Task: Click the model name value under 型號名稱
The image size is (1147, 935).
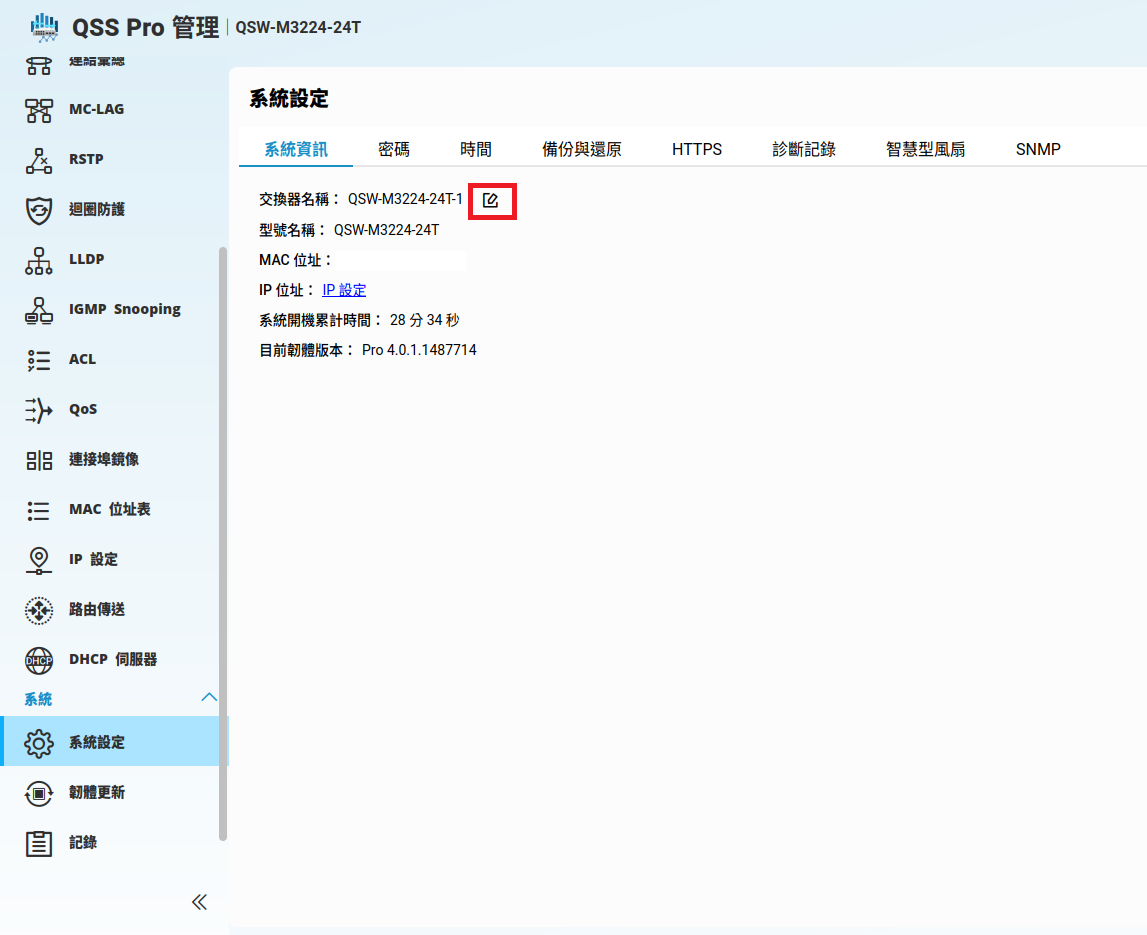Action: [386, 230]
